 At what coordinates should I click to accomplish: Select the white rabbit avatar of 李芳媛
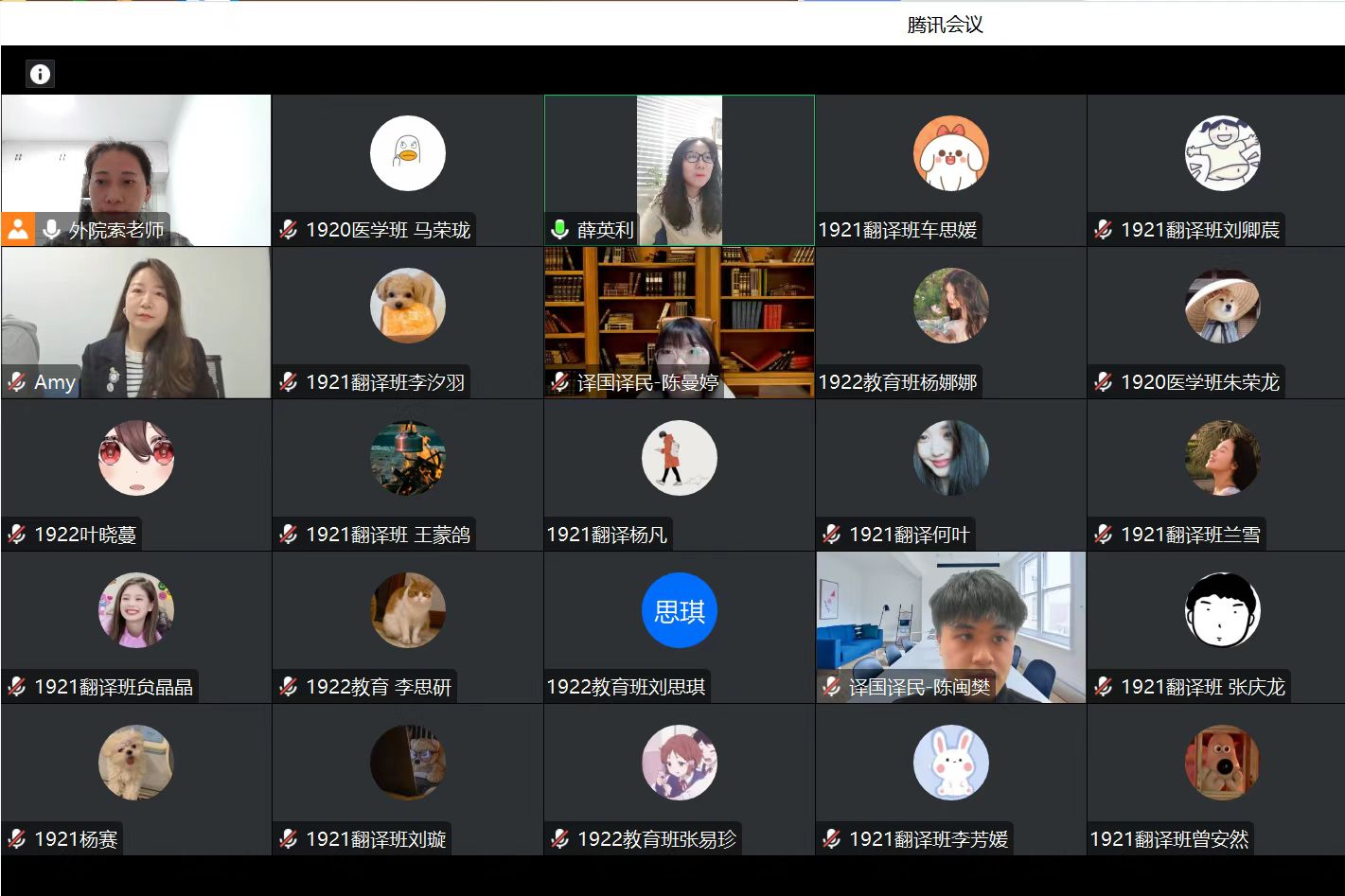[x=951, y=763]
